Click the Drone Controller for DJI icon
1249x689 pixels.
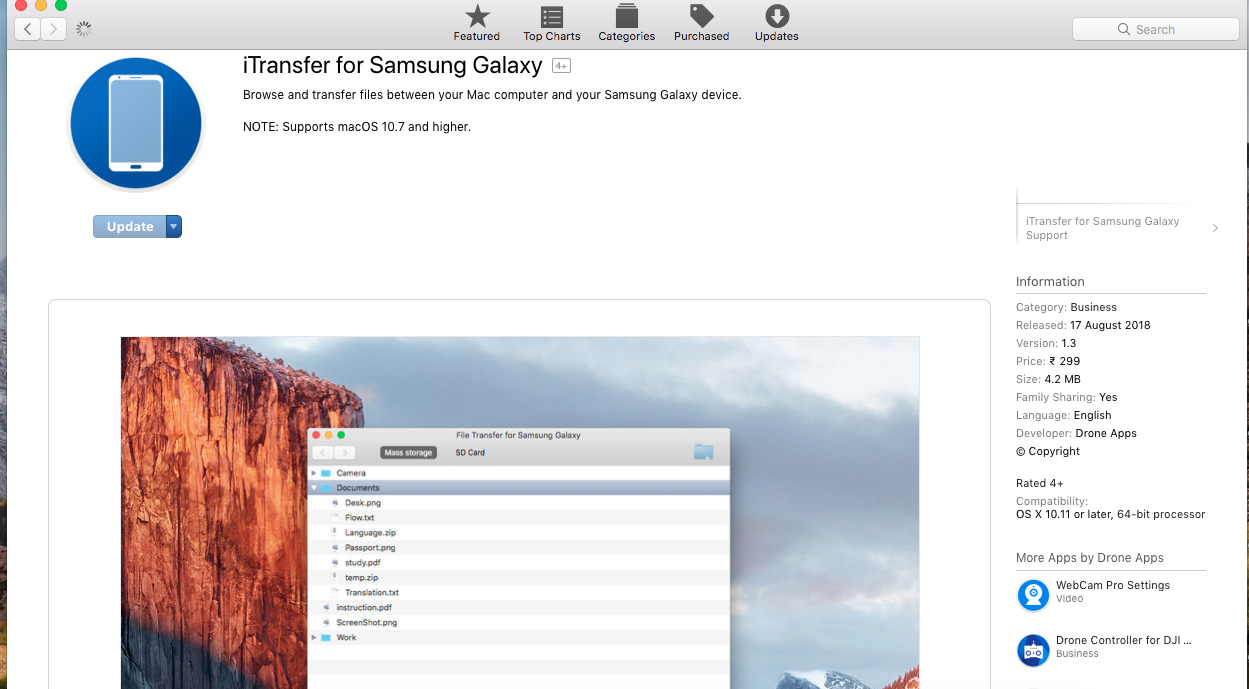coord(1033,650)
